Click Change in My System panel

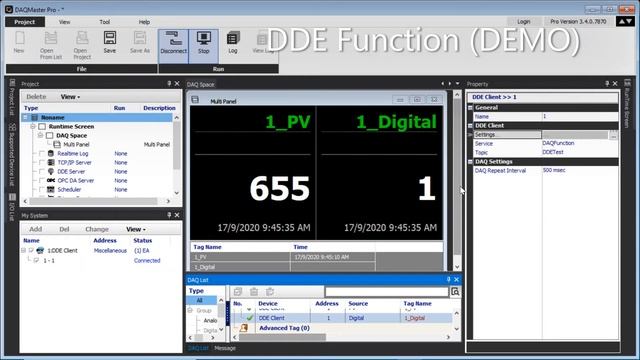[x=97, y=229]
